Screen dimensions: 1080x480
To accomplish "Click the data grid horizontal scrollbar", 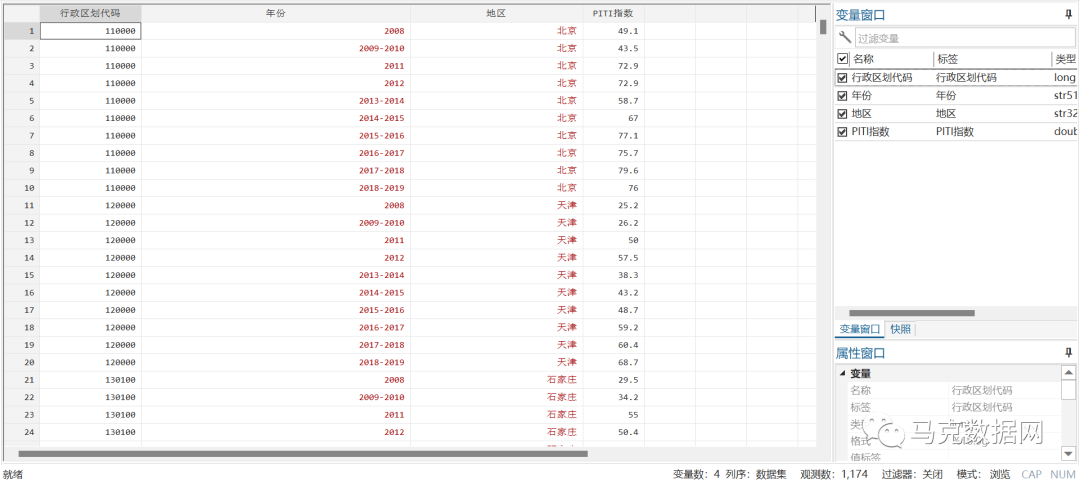I will (303, 453).
